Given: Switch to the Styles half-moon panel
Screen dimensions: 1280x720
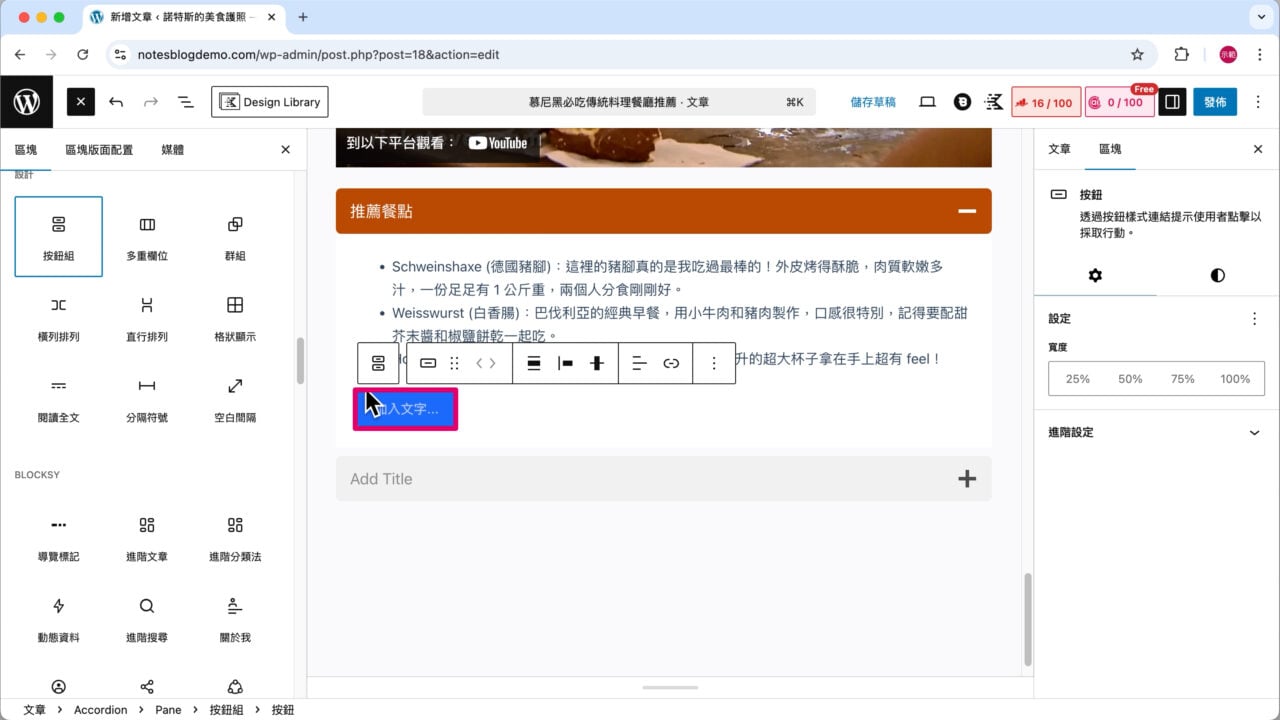Looking at the screenshot, I should (1215, 275).
